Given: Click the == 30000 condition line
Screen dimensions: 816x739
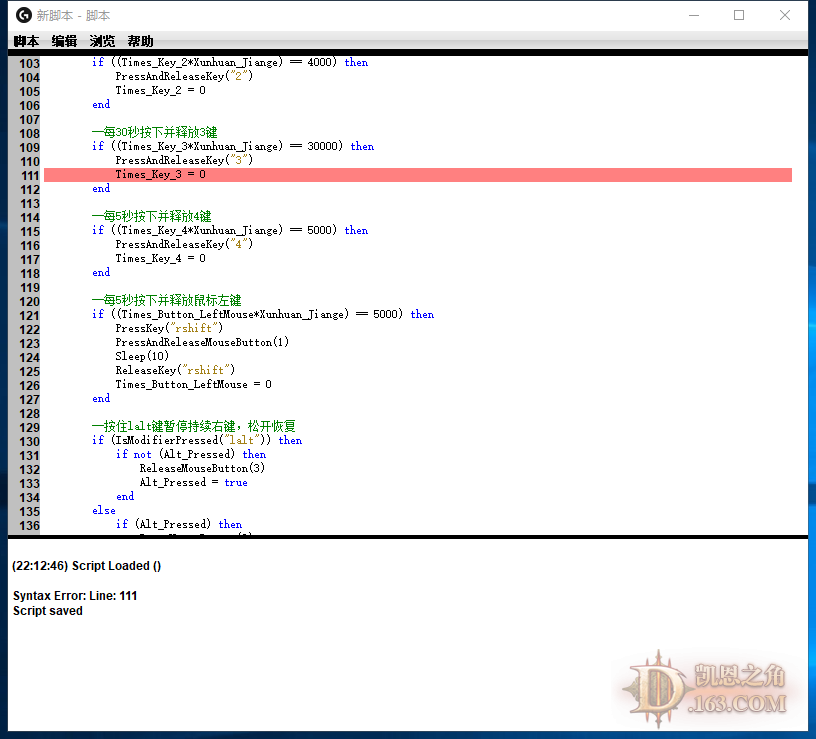Looking at the screenshot, I should coord(233,146).
